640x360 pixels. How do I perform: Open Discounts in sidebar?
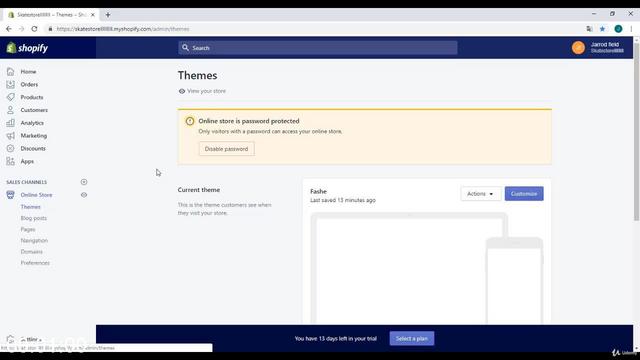tap(33, 149)
